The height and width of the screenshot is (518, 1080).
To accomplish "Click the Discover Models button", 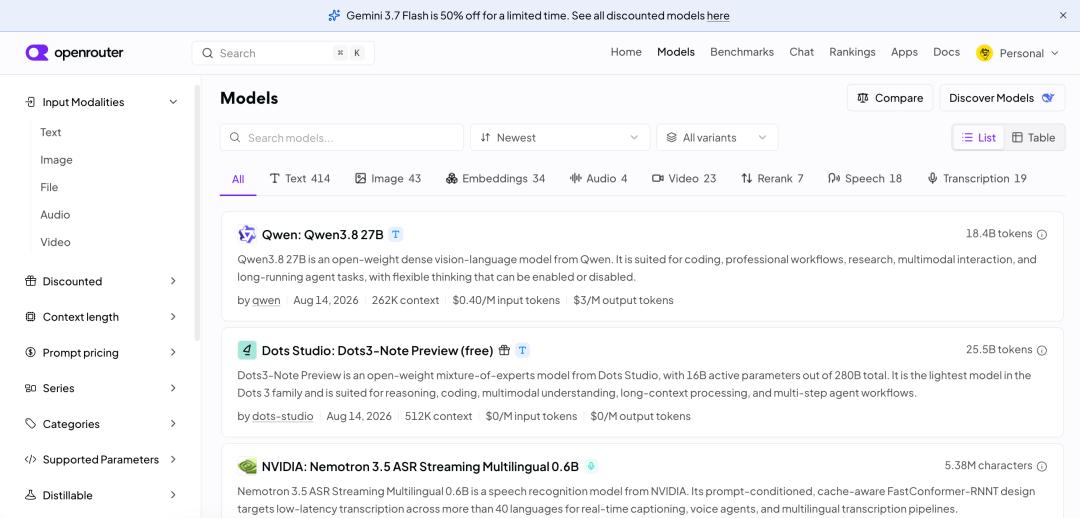I will tap(1001, 98).
